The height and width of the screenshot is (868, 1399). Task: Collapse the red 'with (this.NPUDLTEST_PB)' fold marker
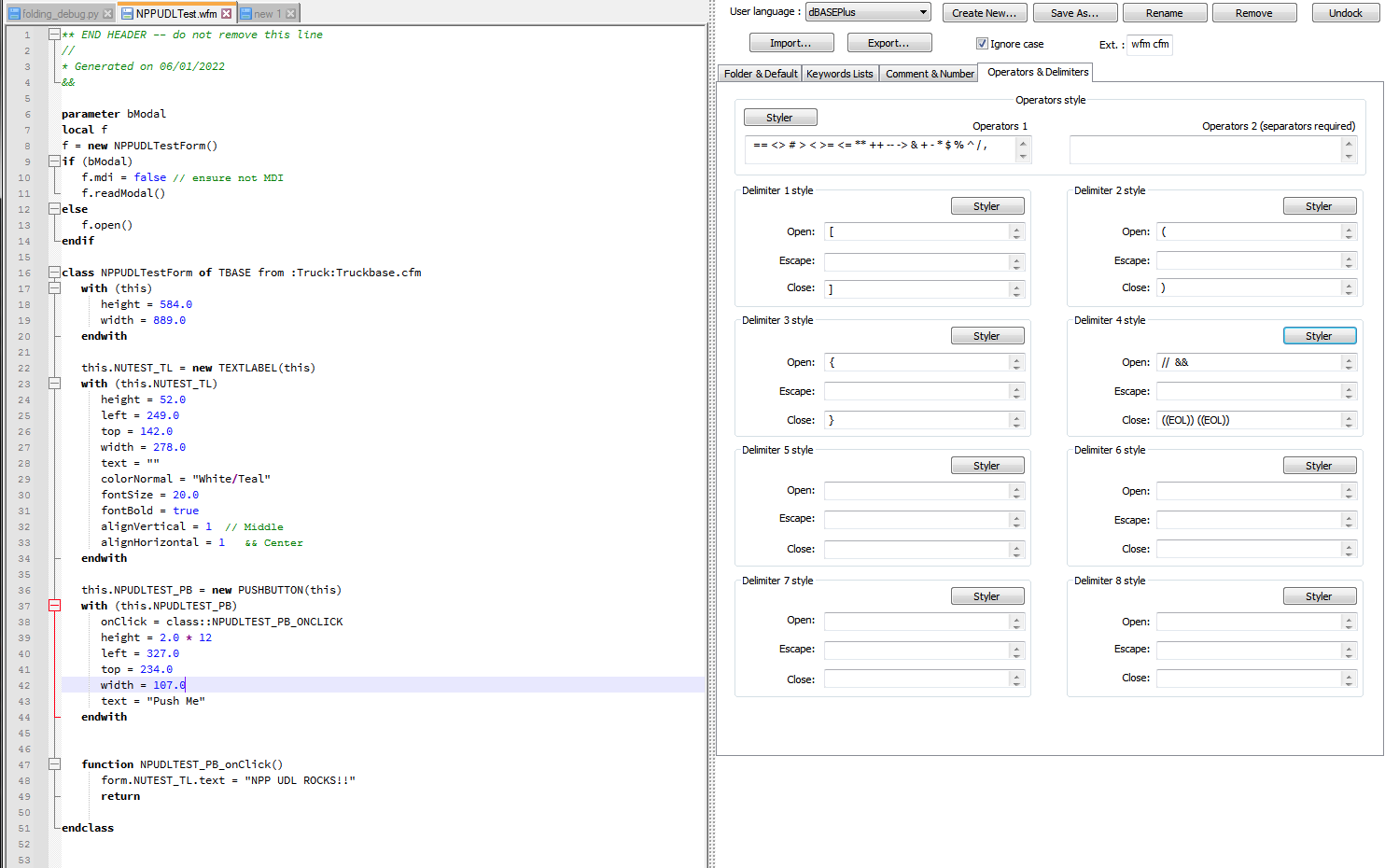(54, 606)
